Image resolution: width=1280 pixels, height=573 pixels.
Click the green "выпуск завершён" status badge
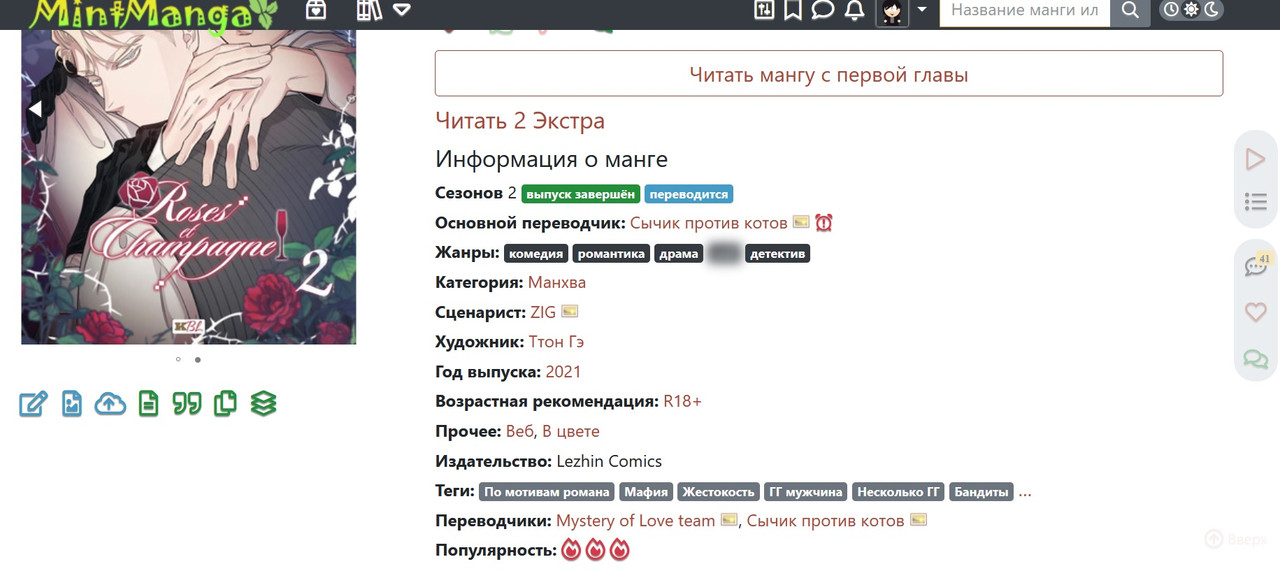point(580,194)
